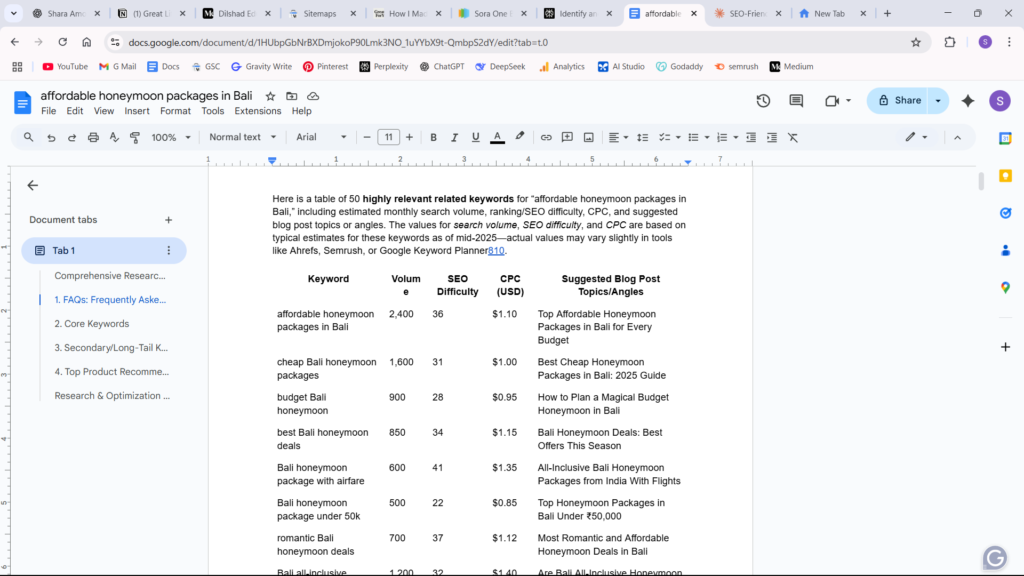1024x576 pixels.
Task: Open the text color picker
Action: [497, 137]
